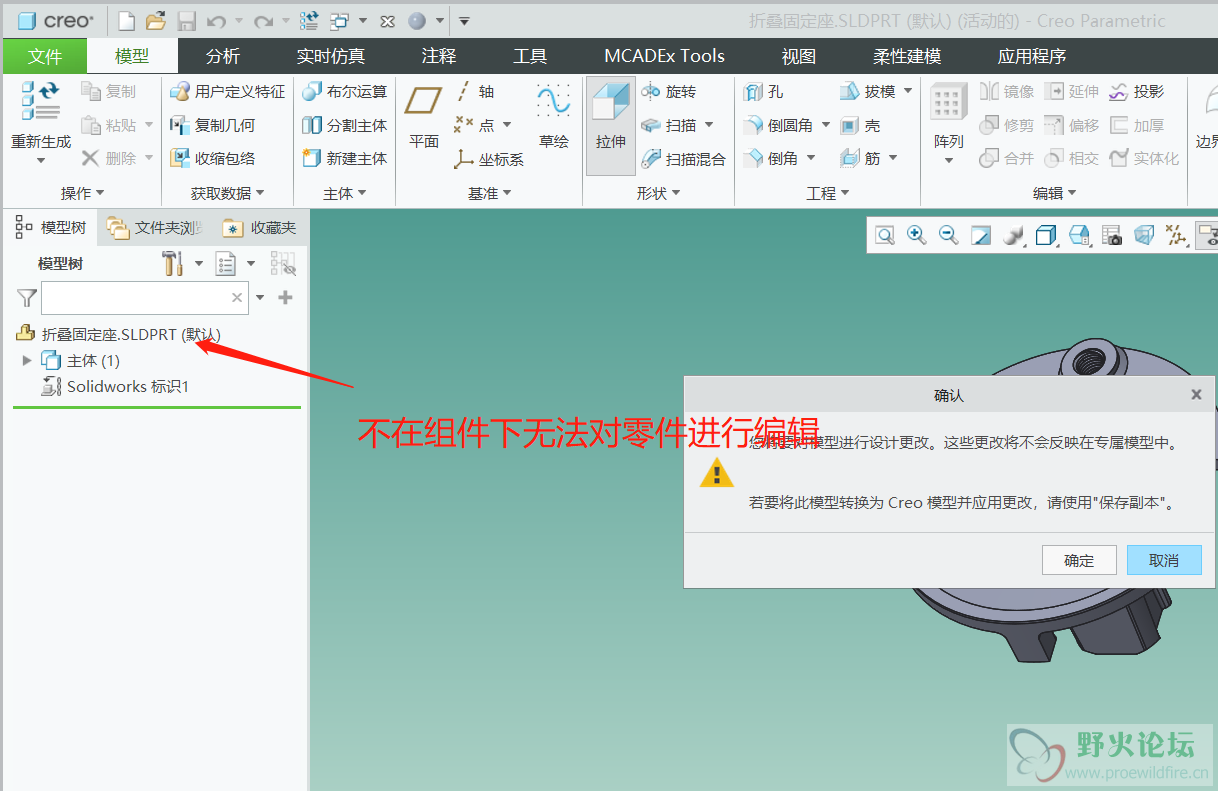Screen dimensions: 1218x791
Task: Click the New file icon
Action: point(126,20)
